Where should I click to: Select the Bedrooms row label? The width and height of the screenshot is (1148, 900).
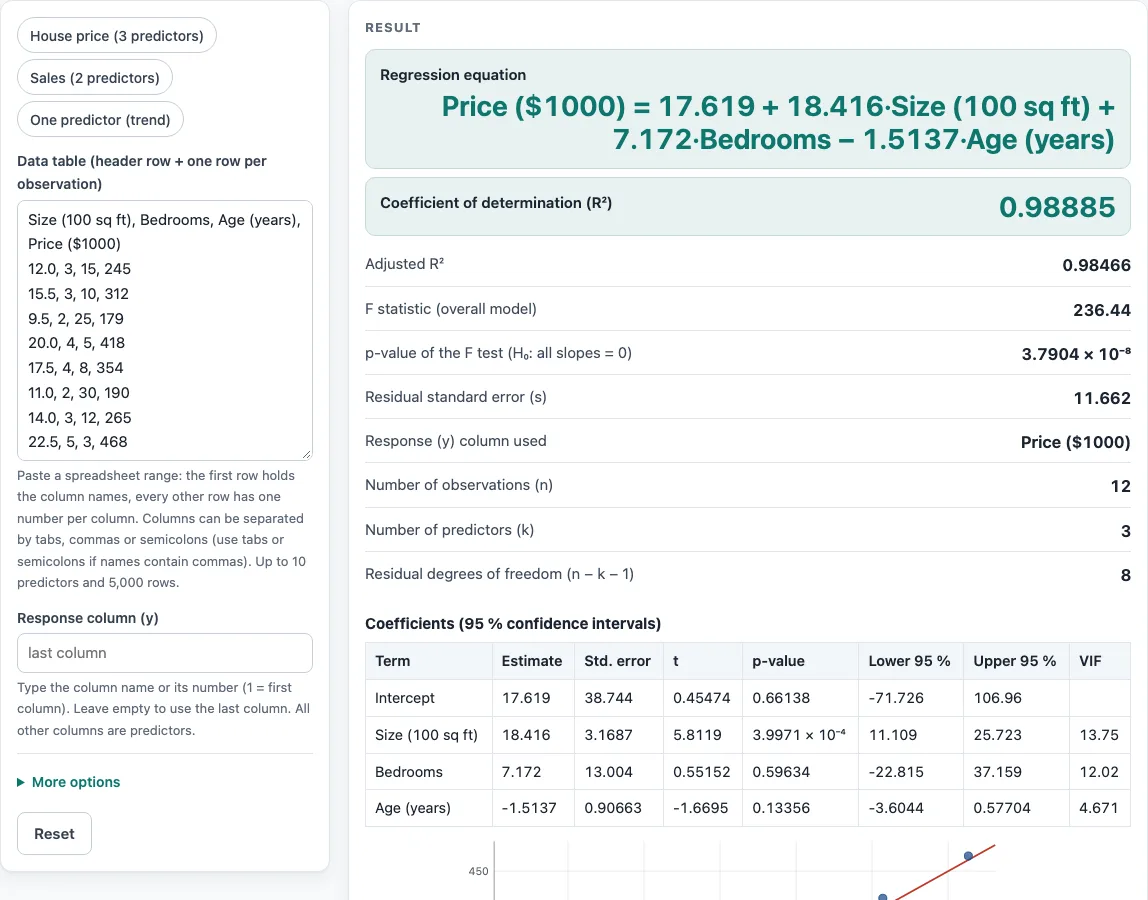(x=409, y=772)
